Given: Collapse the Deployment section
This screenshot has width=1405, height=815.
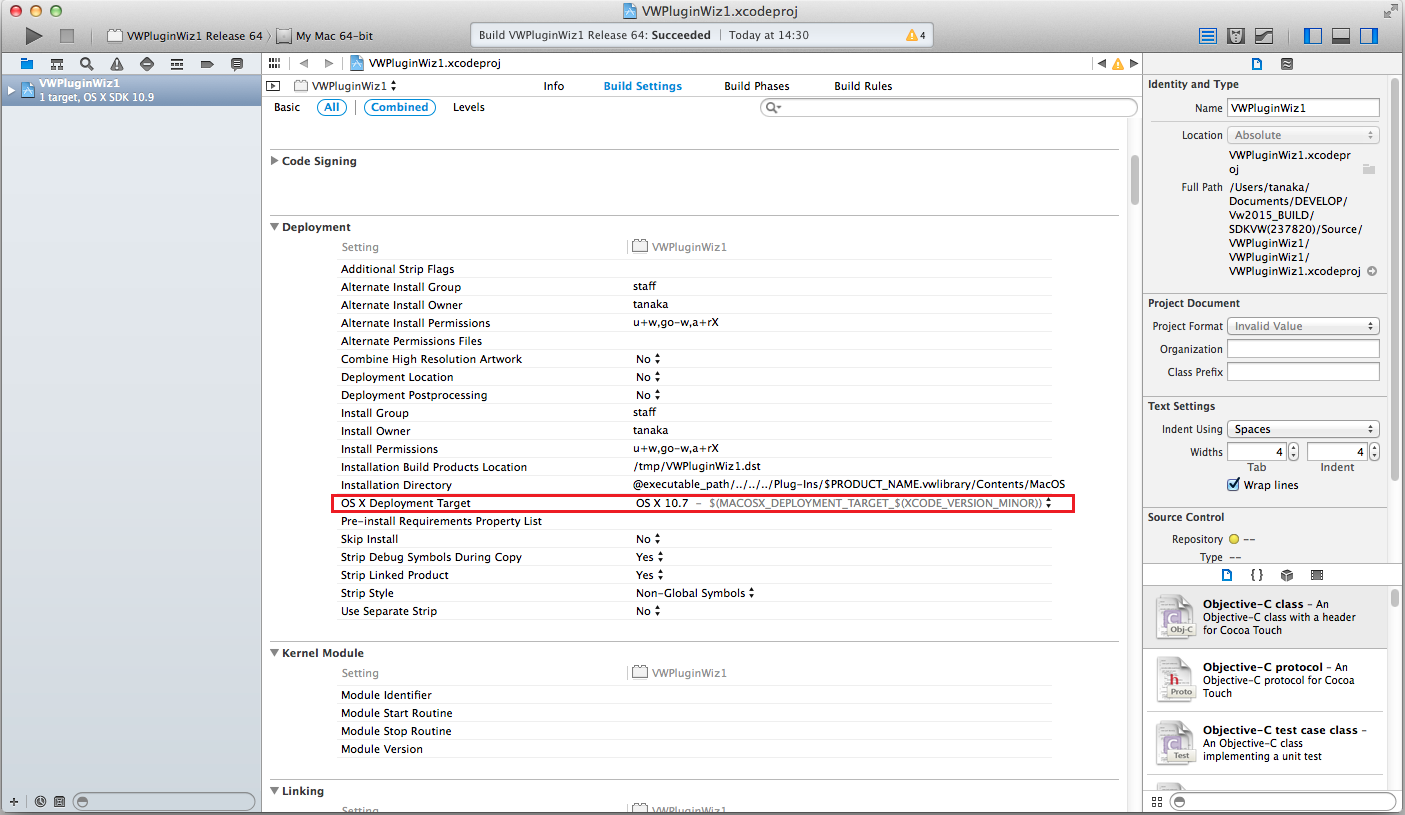Looking at the screenshot, I should pos(275,227).
